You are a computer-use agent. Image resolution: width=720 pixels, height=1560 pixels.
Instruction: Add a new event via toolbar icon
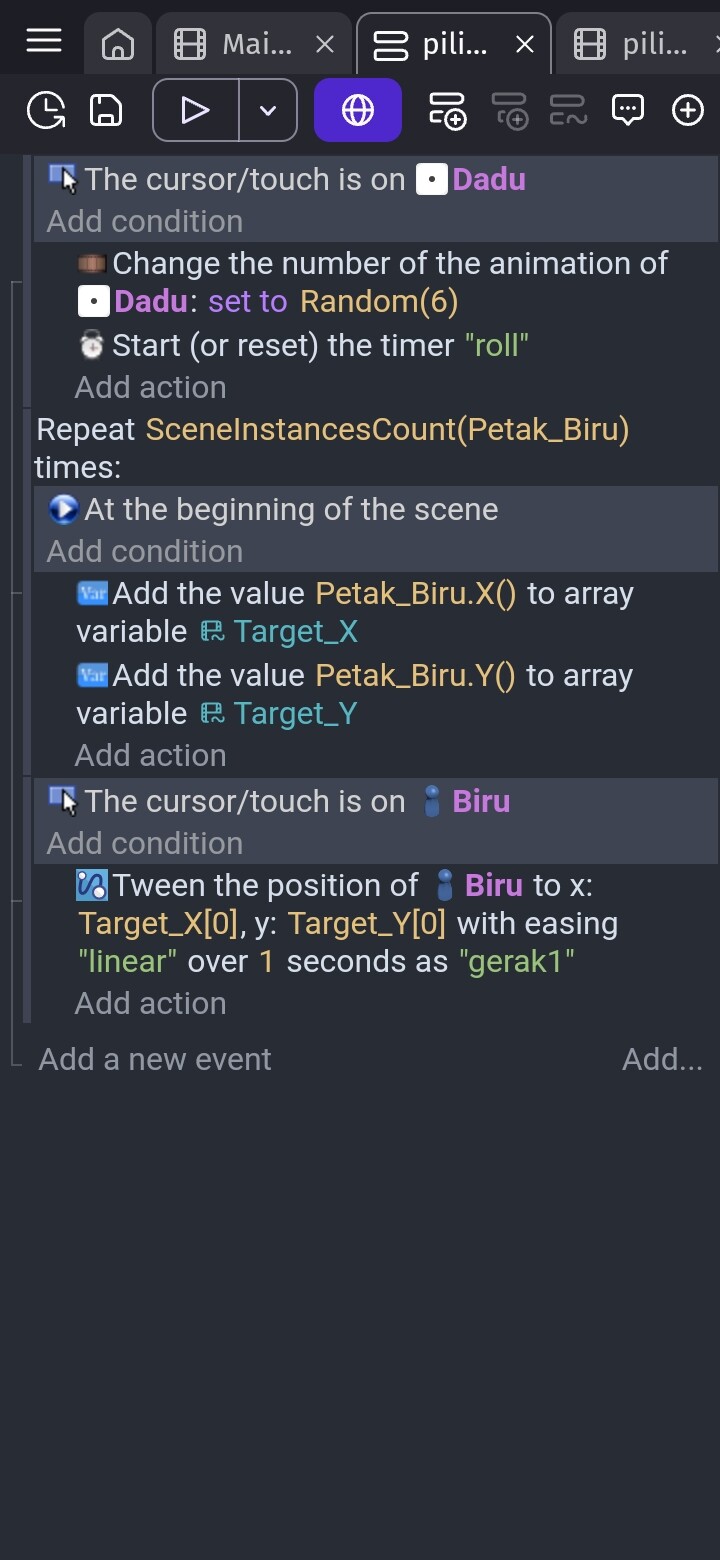(x=448, y=110)
